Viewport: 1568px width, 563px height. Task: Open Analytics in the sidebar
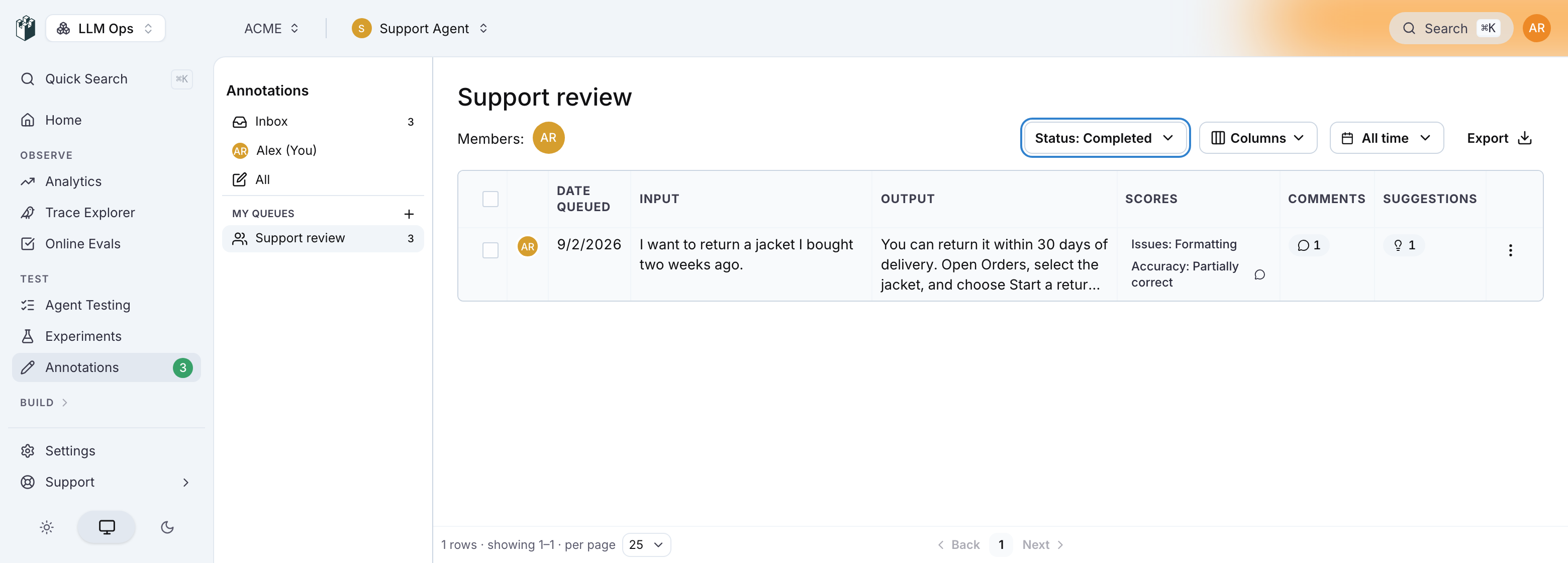pos(107,181)
